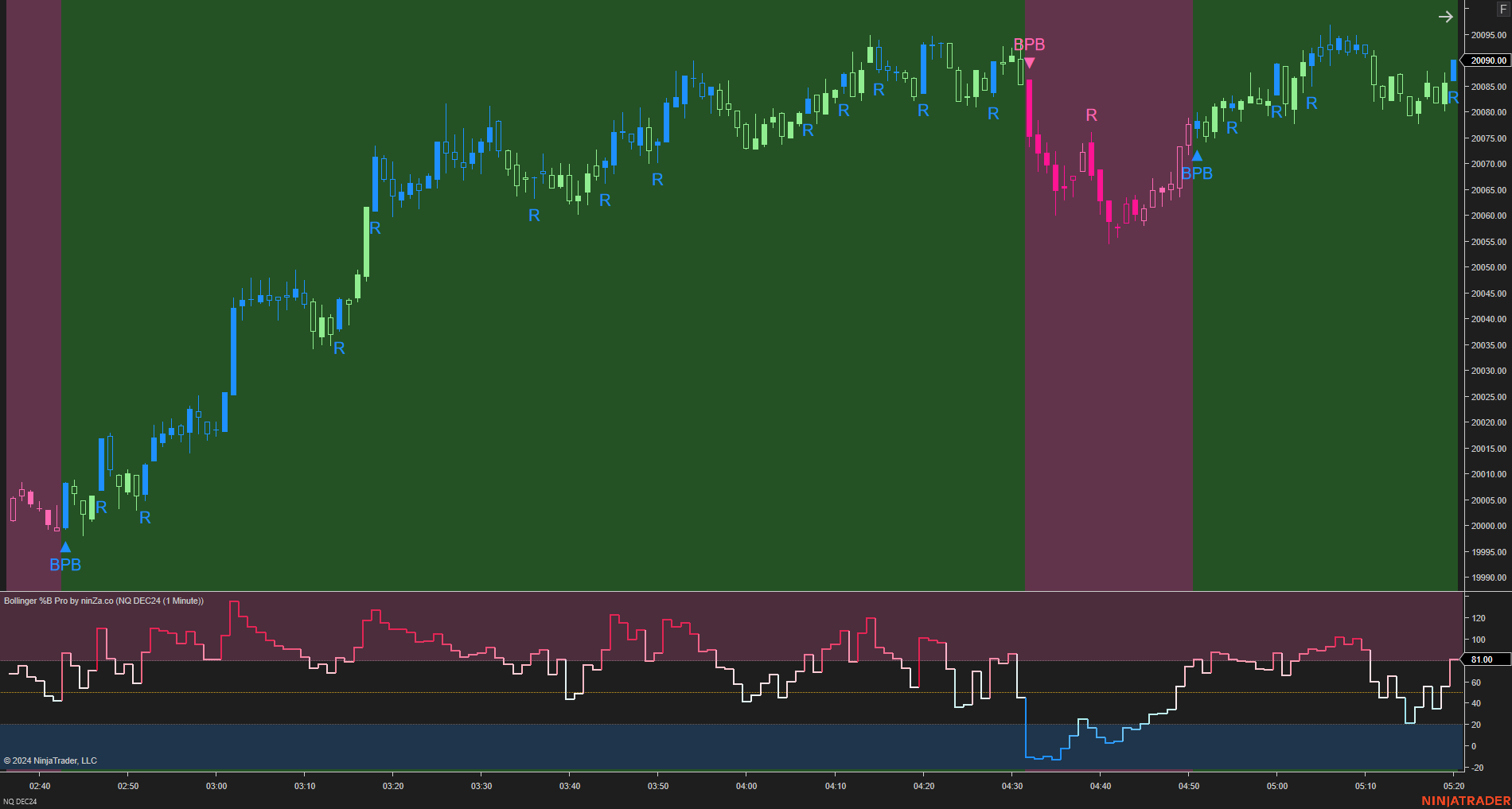
Task: Click the 04:00 label on the time axis
Action: [746, 786]
